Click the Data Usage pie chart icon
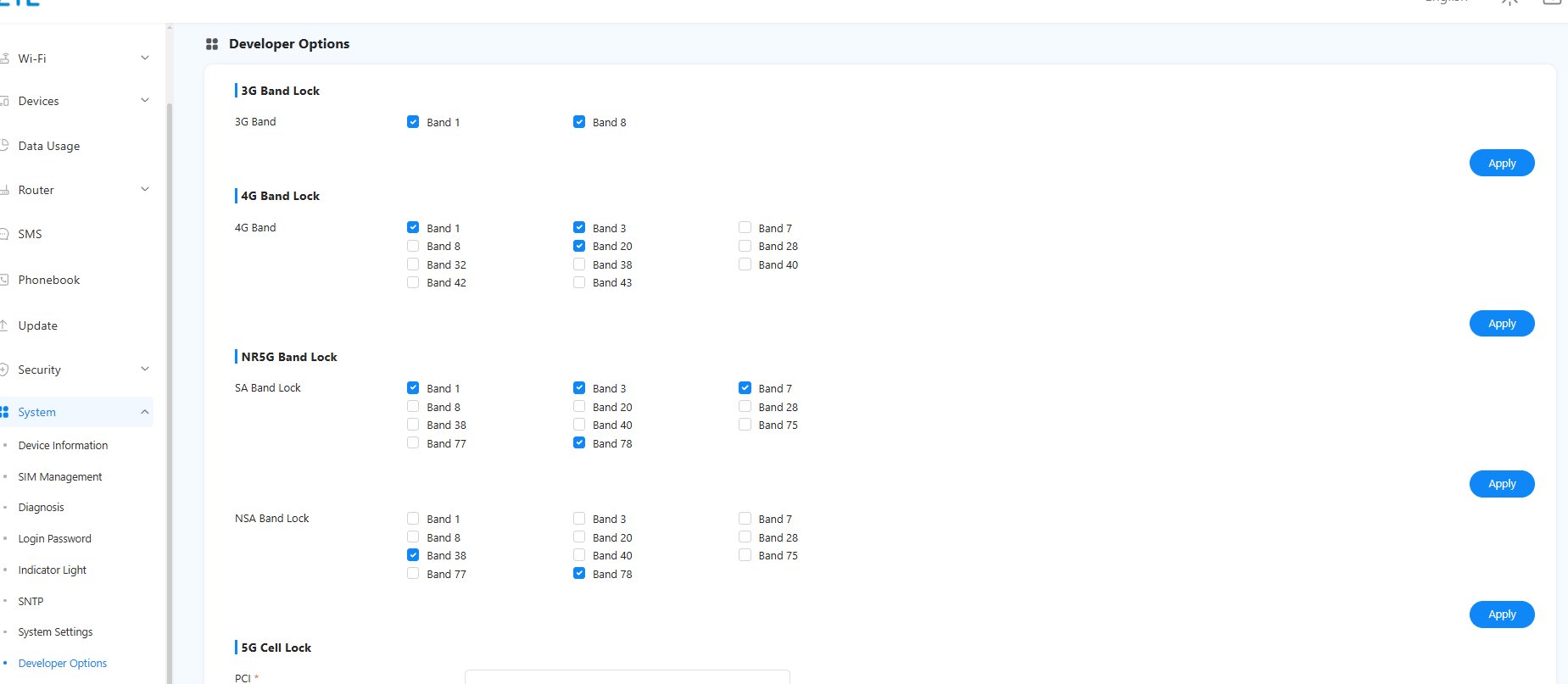The height and width of the screenshot is (684, 1568). click(x=4, y=145)
